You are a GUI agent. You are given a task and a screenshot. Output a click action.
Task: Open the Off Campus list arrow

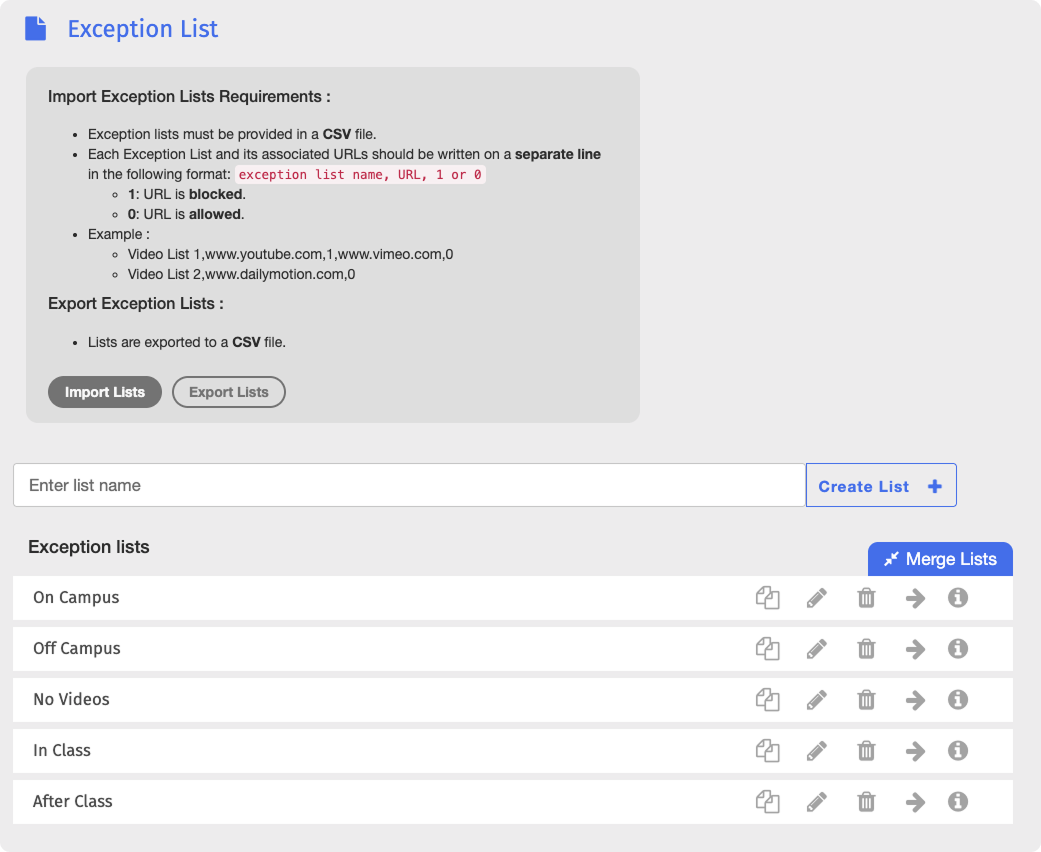[x=916, y=649]
